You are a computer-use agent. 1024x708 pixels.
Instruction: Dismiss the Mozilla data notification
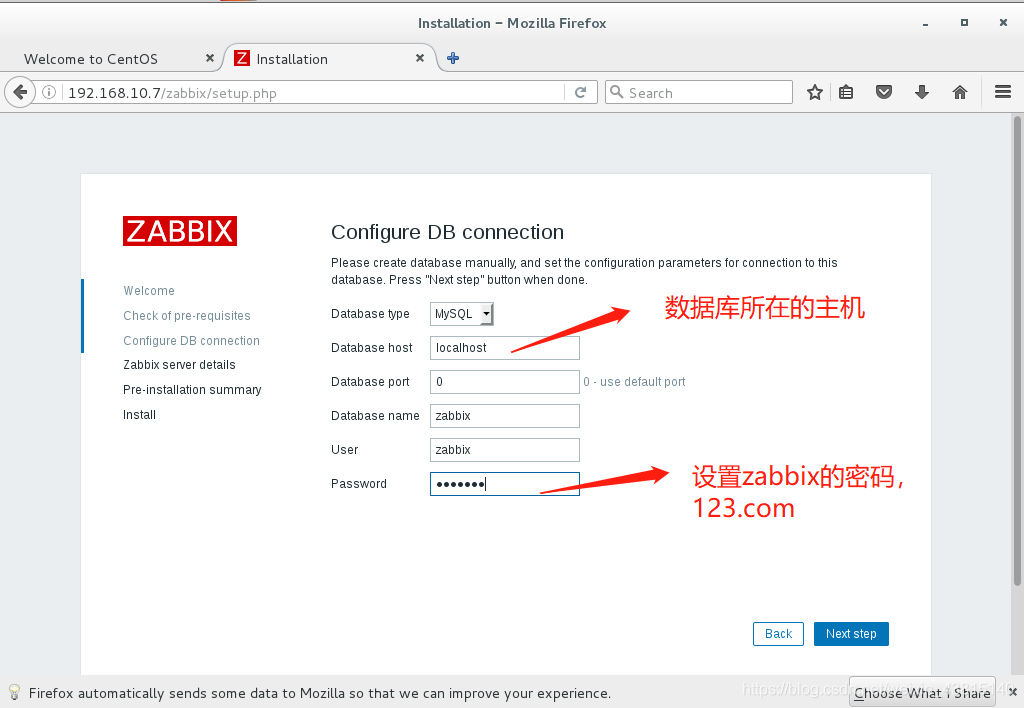point(1011,692)
